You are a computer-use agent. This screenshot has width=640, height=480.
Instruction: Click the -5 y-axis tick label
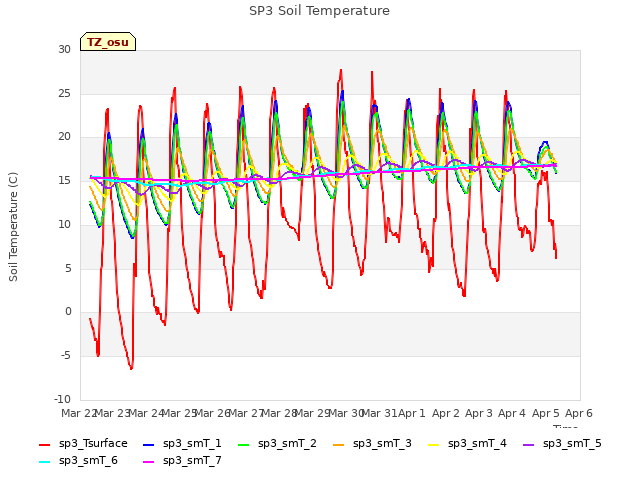pos(66,356)
